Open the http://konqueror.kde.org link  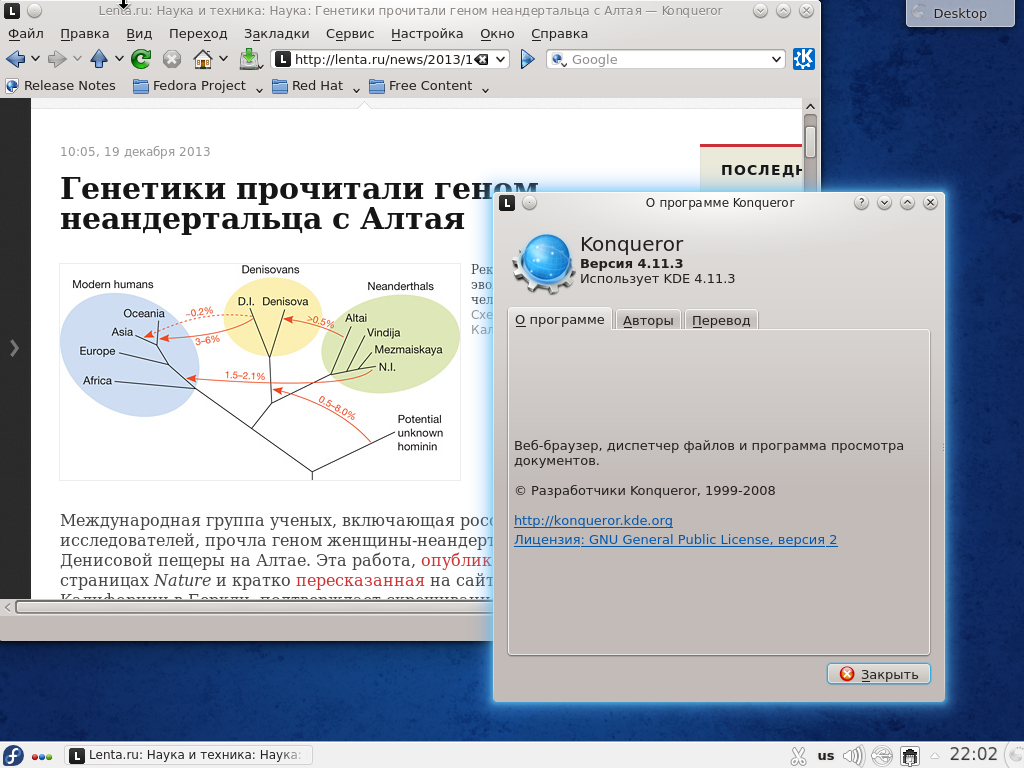tap(593, 520)
